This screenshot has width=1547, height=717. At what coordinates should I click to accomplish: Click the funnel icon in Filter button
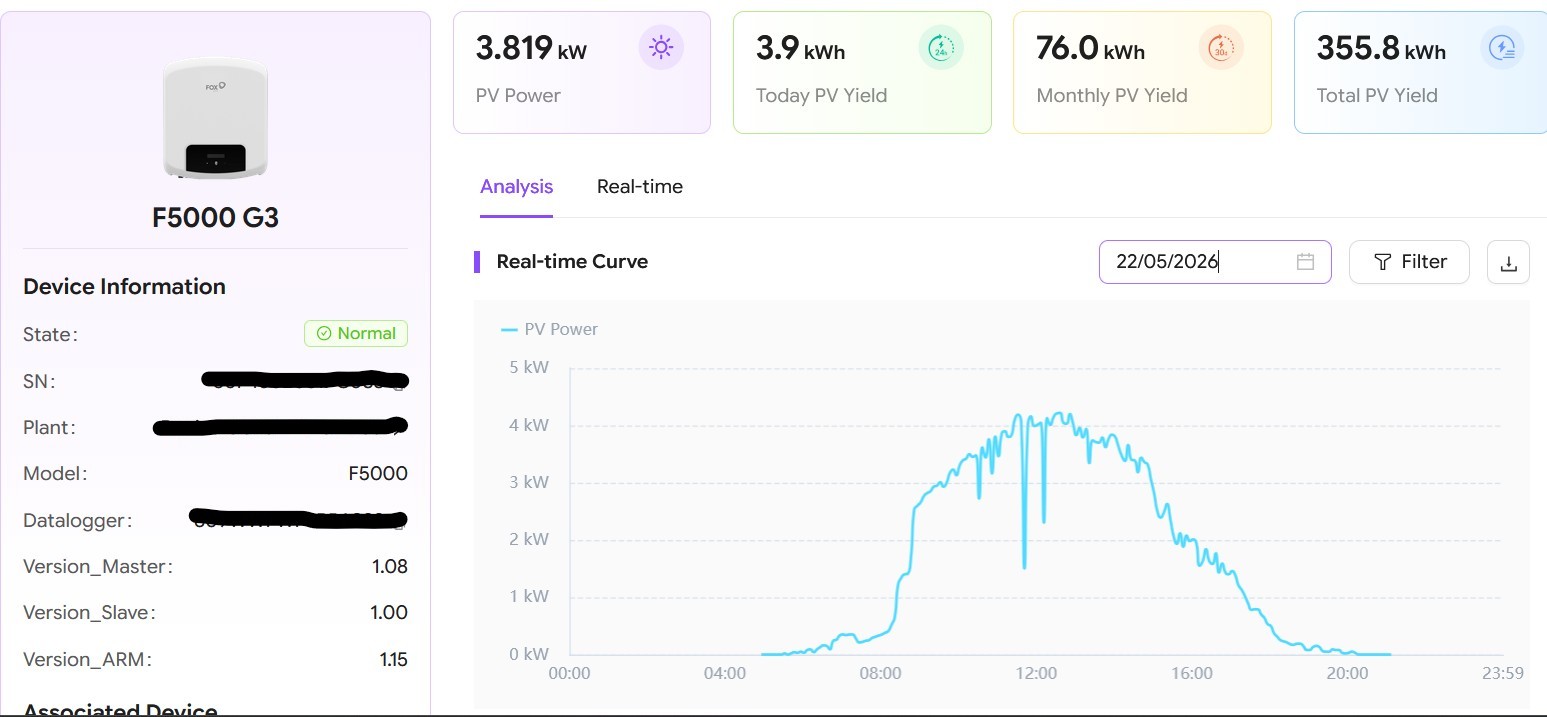point(1382,262)
